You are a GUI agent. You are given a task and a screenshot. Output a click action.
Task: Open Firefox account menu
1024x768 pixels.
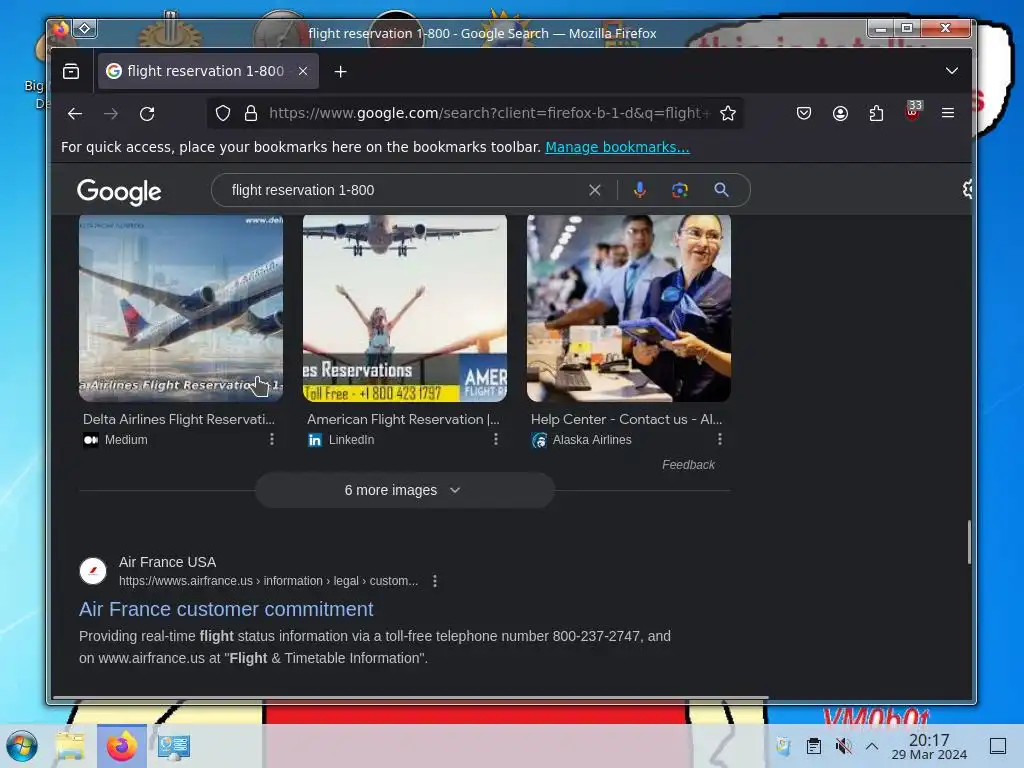click(x=840, y=114)
